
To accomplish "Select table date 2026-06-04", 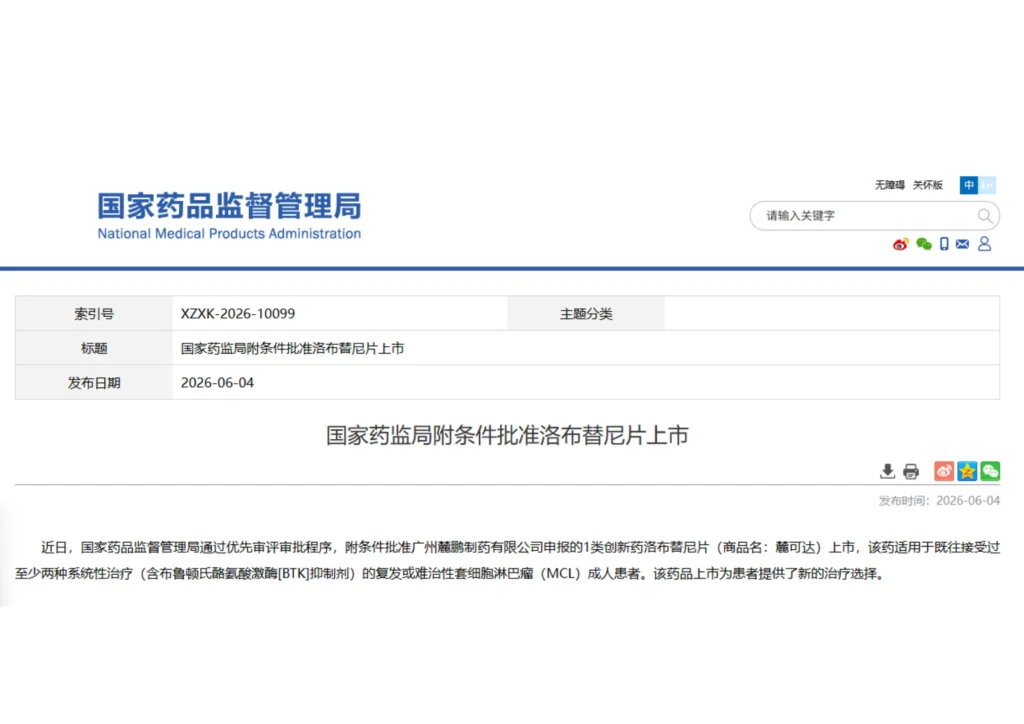I will click(217, 383).
